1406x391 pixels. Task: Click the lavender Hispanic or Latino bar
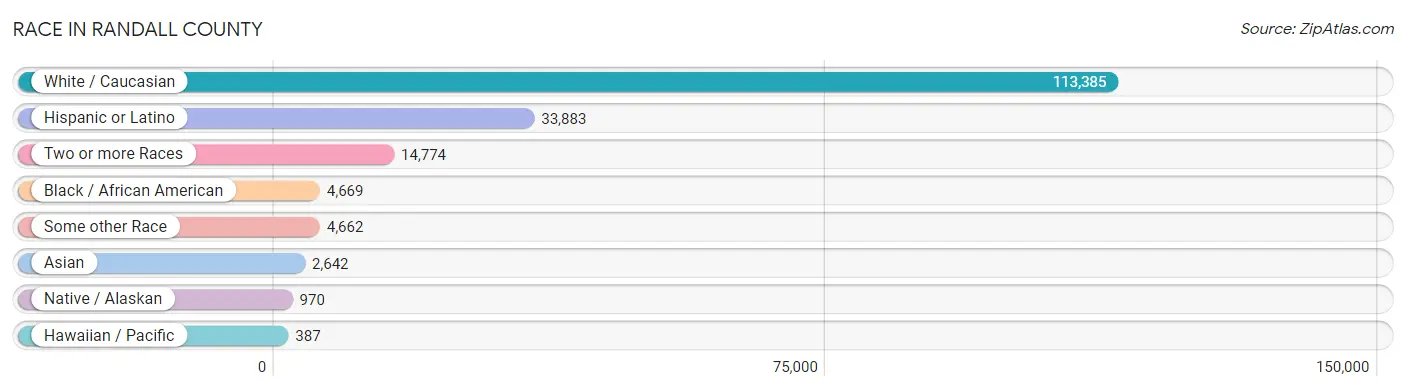tap(276, 118)
